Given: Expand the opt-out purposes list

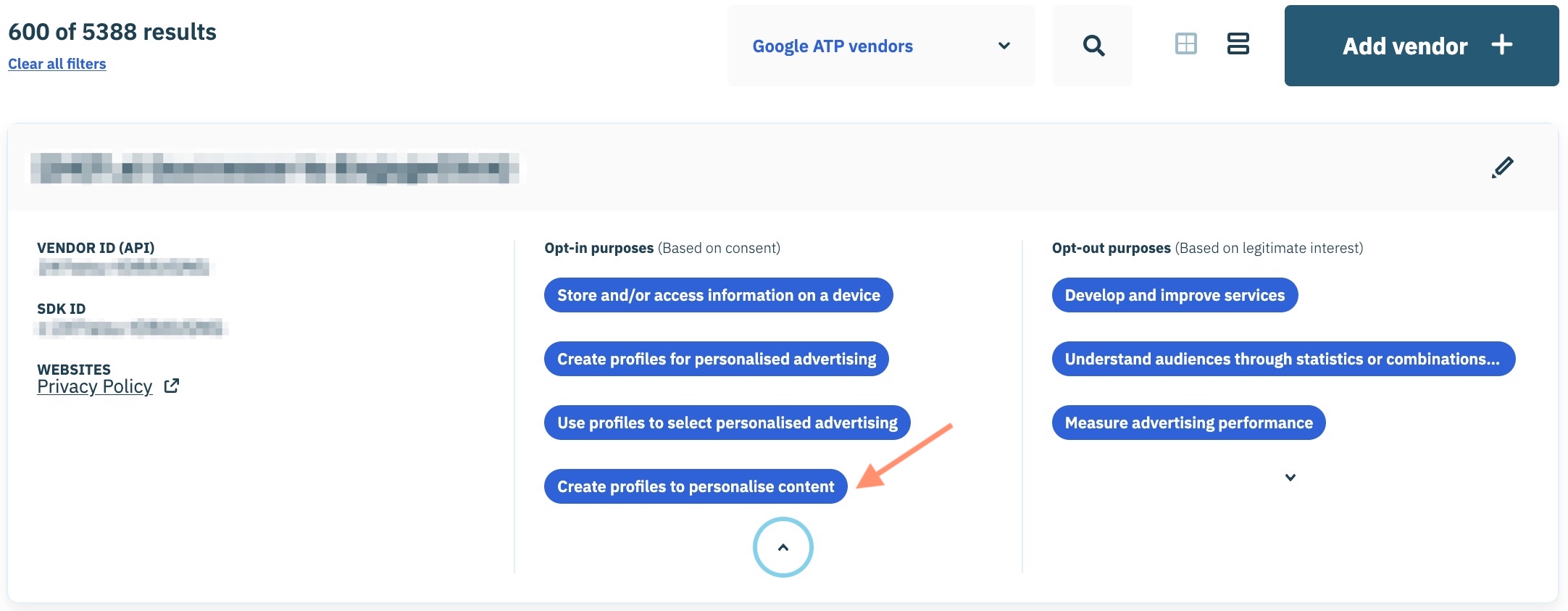Looking at the screenshot, I should point(1290,478).
